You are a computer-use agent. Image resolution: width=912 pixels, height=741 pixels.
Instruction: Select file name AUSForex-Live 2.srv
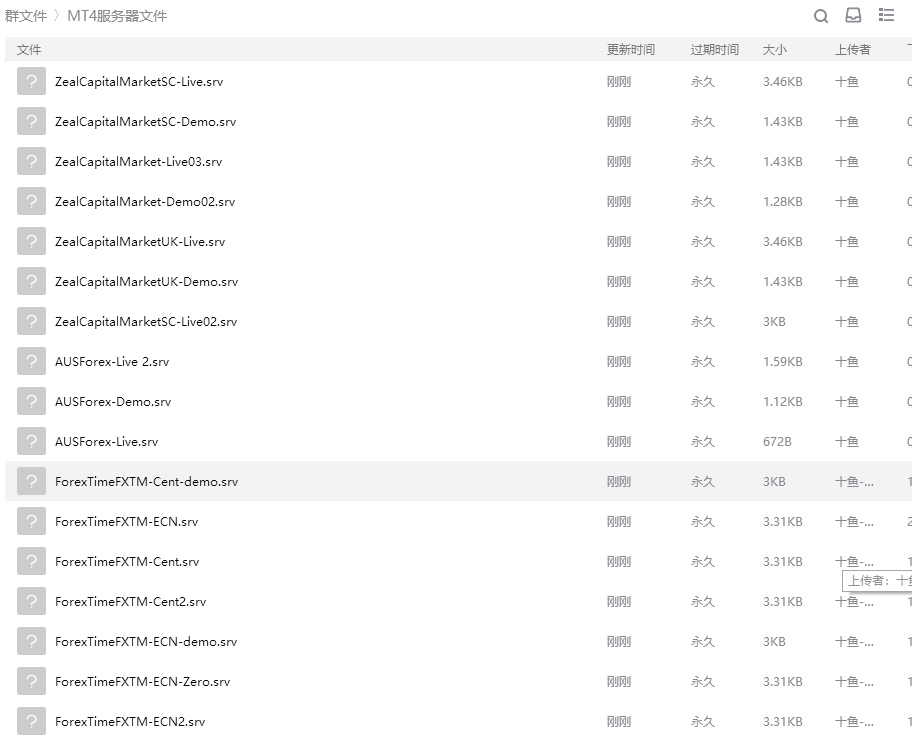[x=112, y=362]
